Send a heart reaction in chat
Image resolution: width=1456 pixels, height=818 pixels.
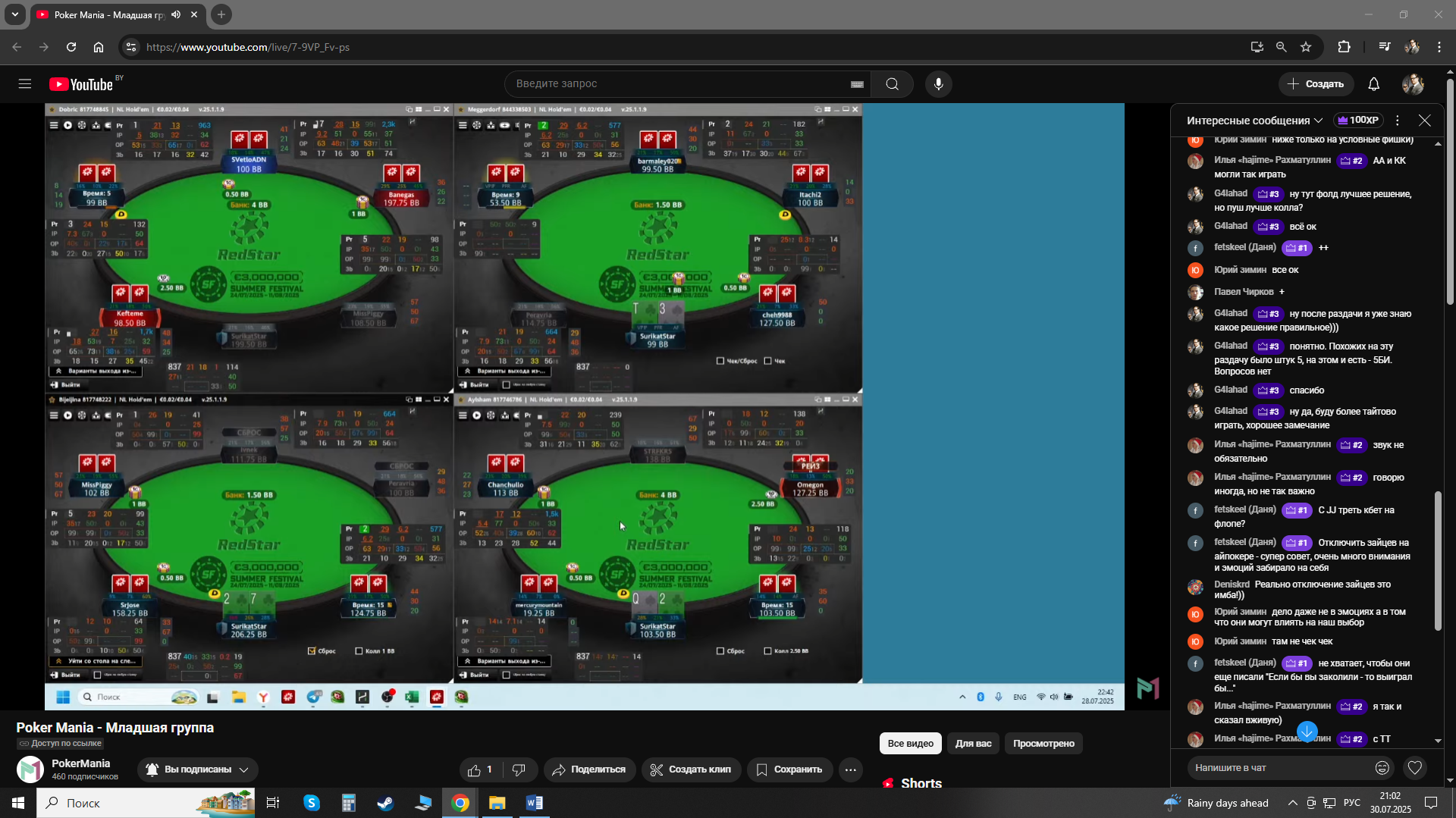pyautogui.click(x=1414, y=768)
